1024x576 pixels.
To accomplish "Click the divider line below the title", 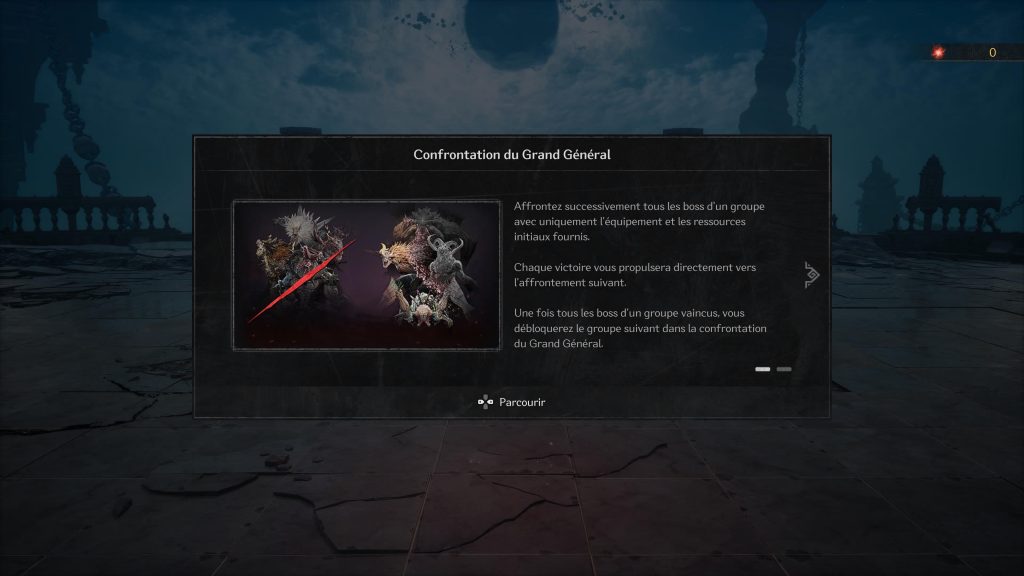I will [x=512, y=170].
